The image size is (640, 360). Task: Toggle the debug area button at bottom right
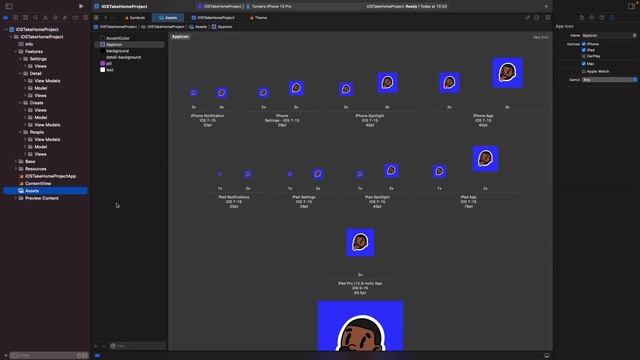[x=547, y=356]
